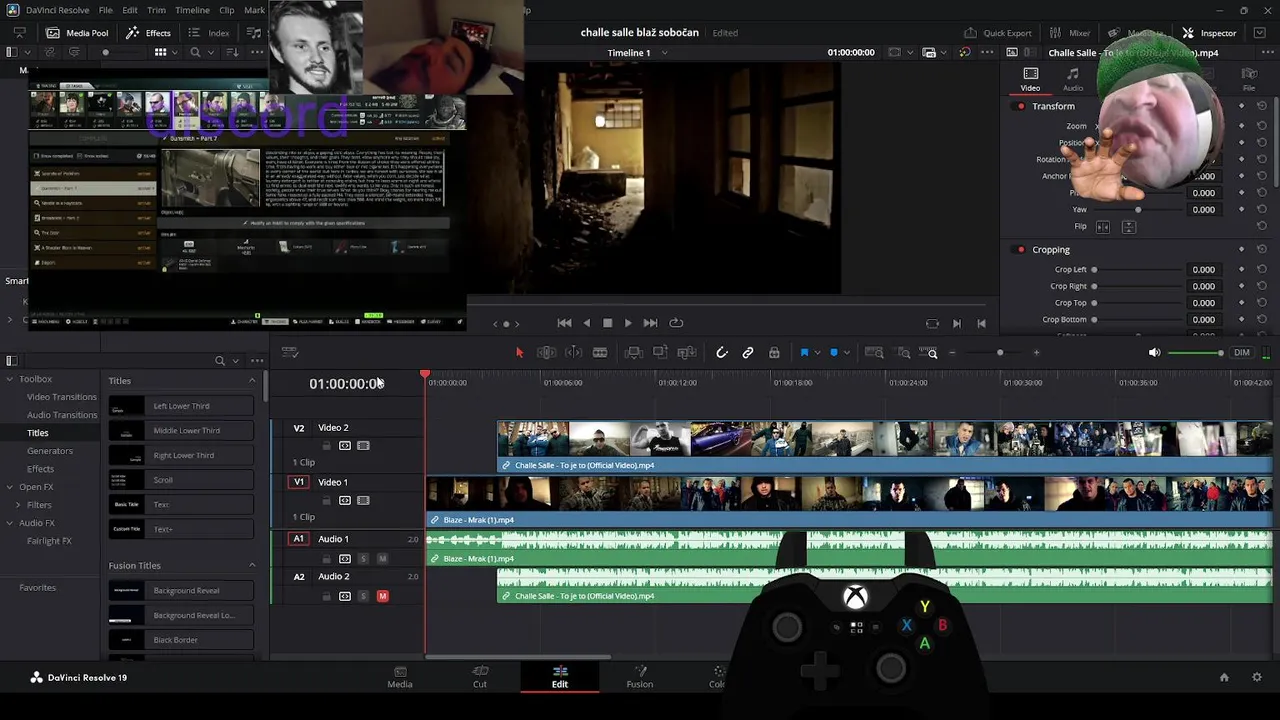Screen dimensions: 1280x720
Task: Toggle Auto Track Selector on Video 1
Action: click(x=345, y=500)
